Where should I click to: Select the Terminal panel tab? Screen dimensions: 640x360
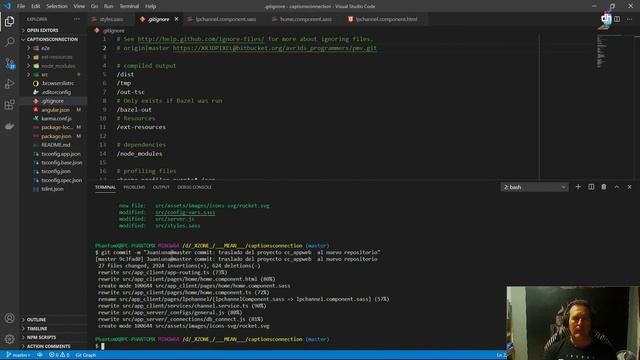[x=105, y=187]
